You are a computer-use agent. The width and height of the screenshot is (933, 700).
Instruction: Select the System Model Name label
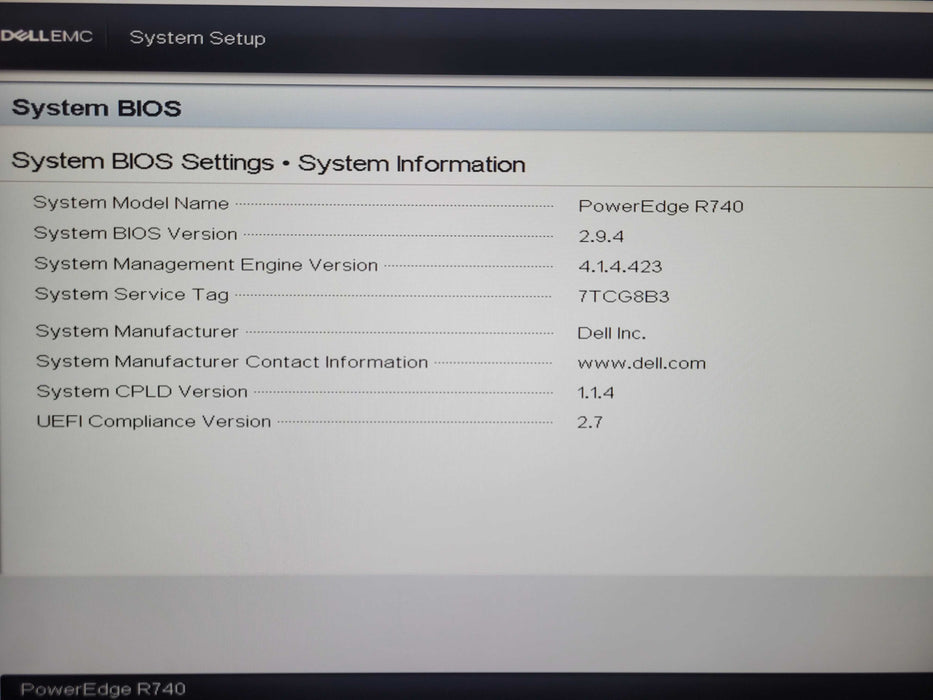[x=131, y=203]
